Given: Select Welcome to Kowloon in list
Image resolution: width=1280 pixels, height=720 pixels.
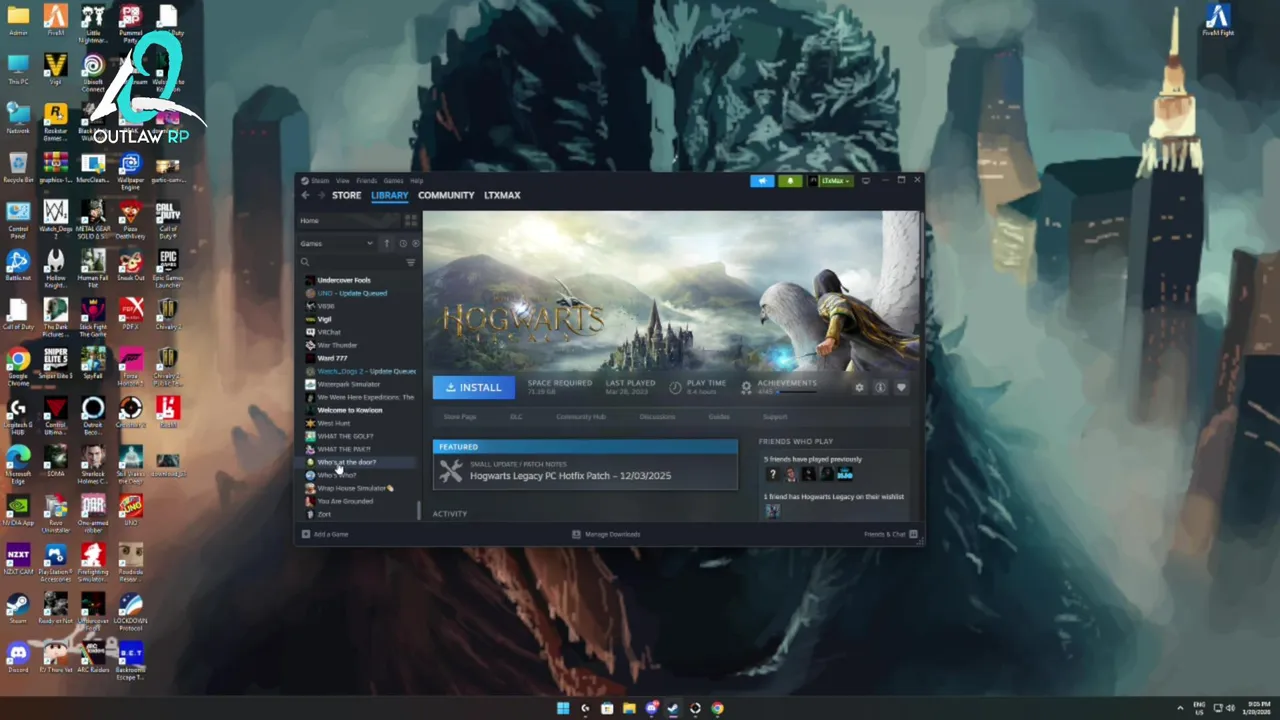Looking at the screenshot, I should pyautogui.click(x=350, y=410).
